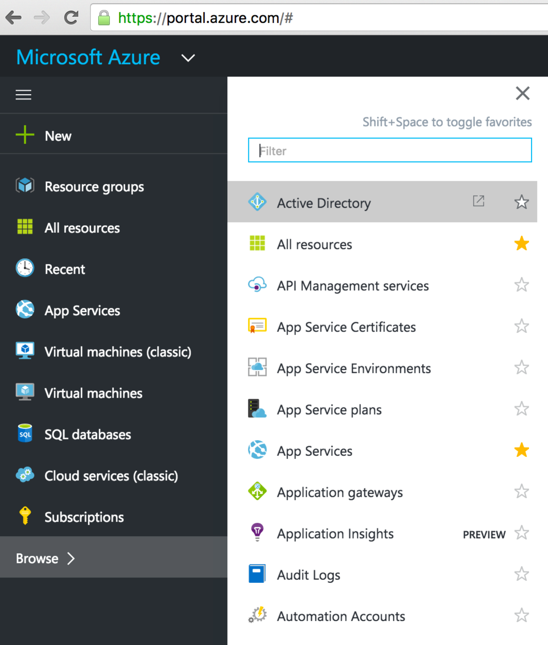
Task: Click the Application Insights lightbulb icon
Action: 258,532
